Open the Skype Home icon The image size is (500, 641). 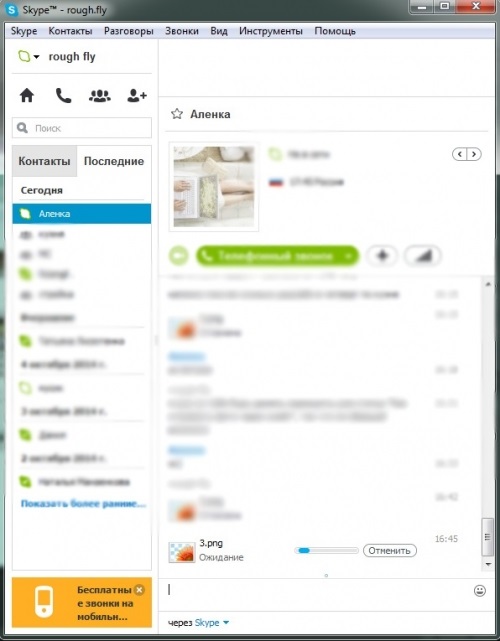click(27, 96)
